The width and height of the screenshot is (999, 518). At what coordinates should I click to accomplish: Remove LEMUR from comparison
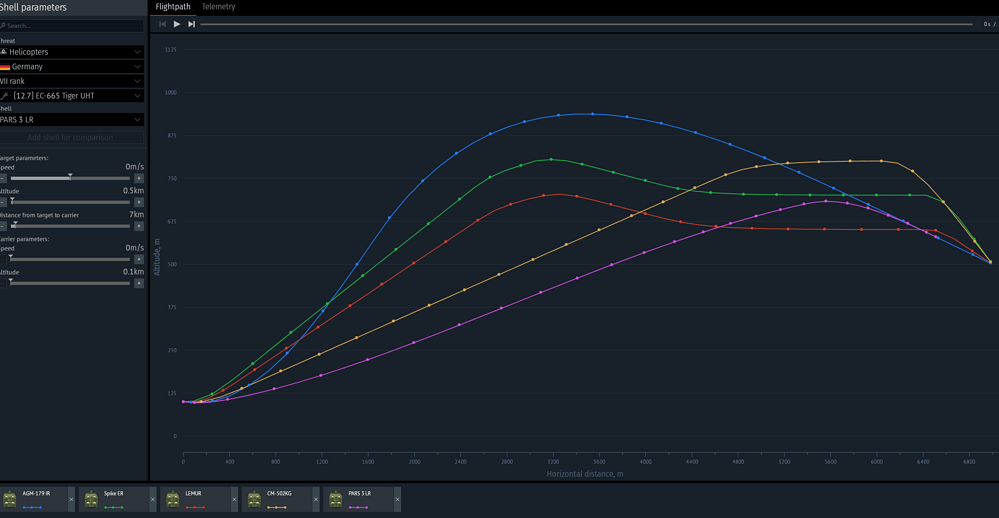234,500
